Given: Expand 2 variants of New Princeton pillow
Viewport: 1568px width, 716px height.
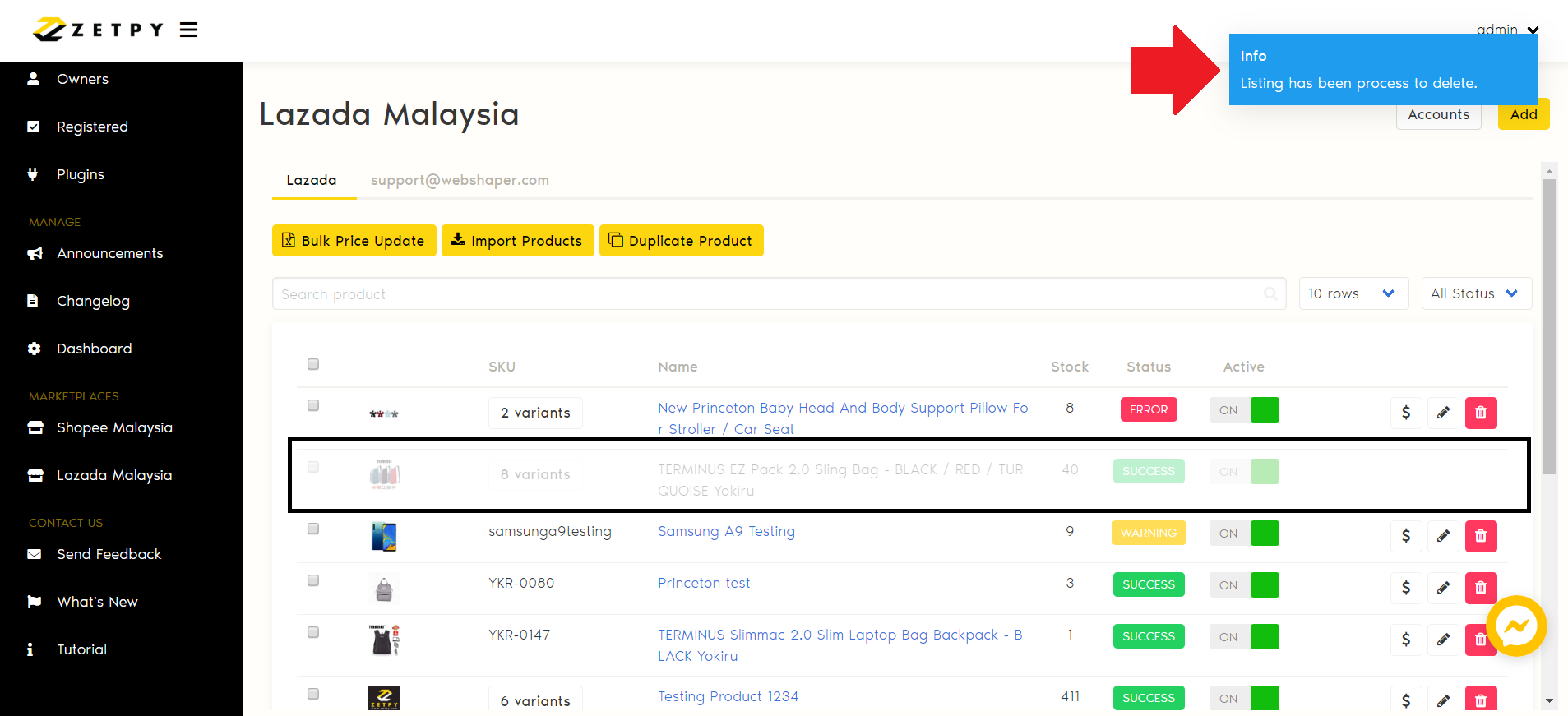Looking at the screenshot, I should coord(535,413).
